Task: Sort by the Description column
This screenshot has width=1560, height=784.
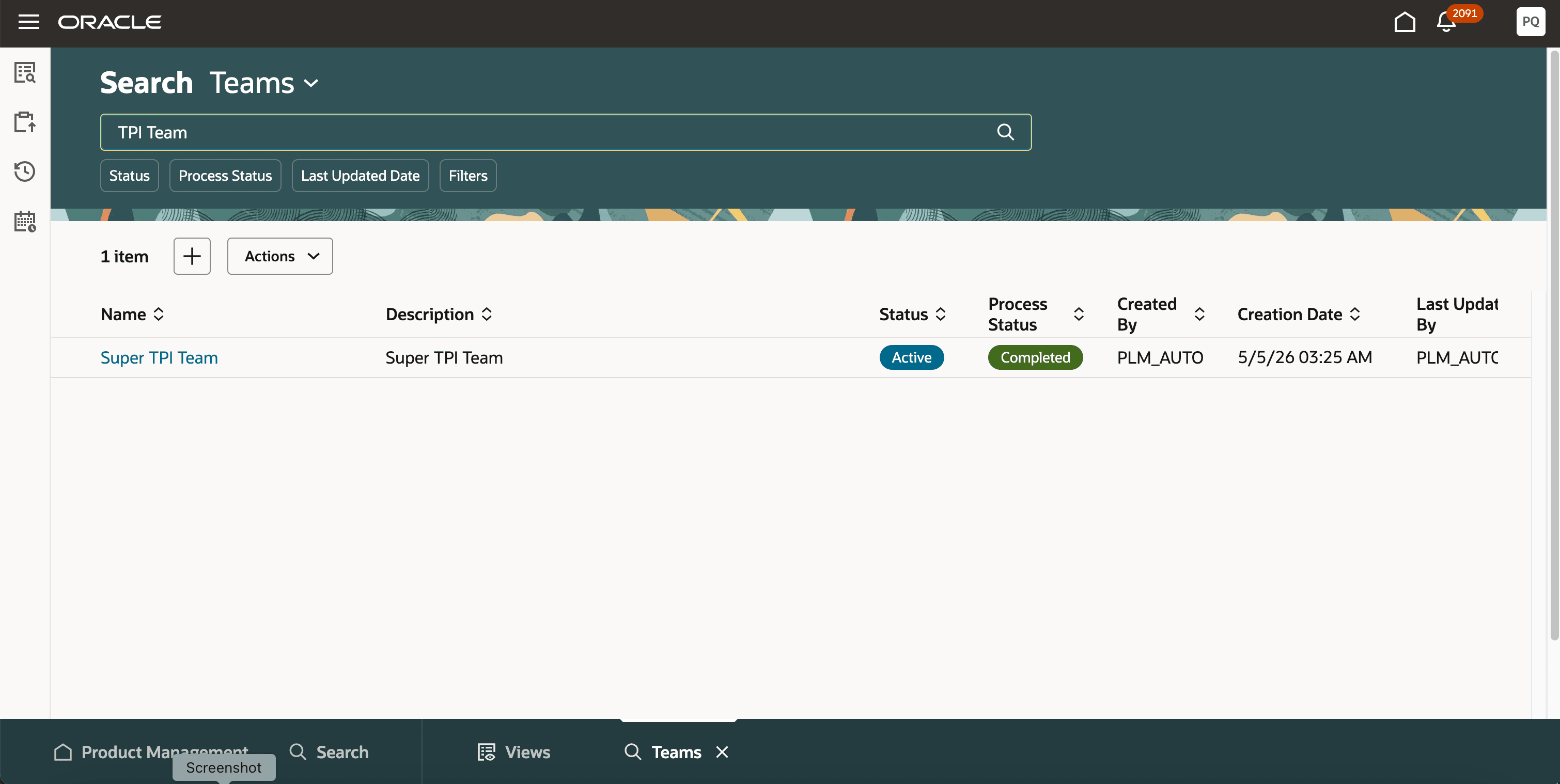Action: (x=487, y=314)
